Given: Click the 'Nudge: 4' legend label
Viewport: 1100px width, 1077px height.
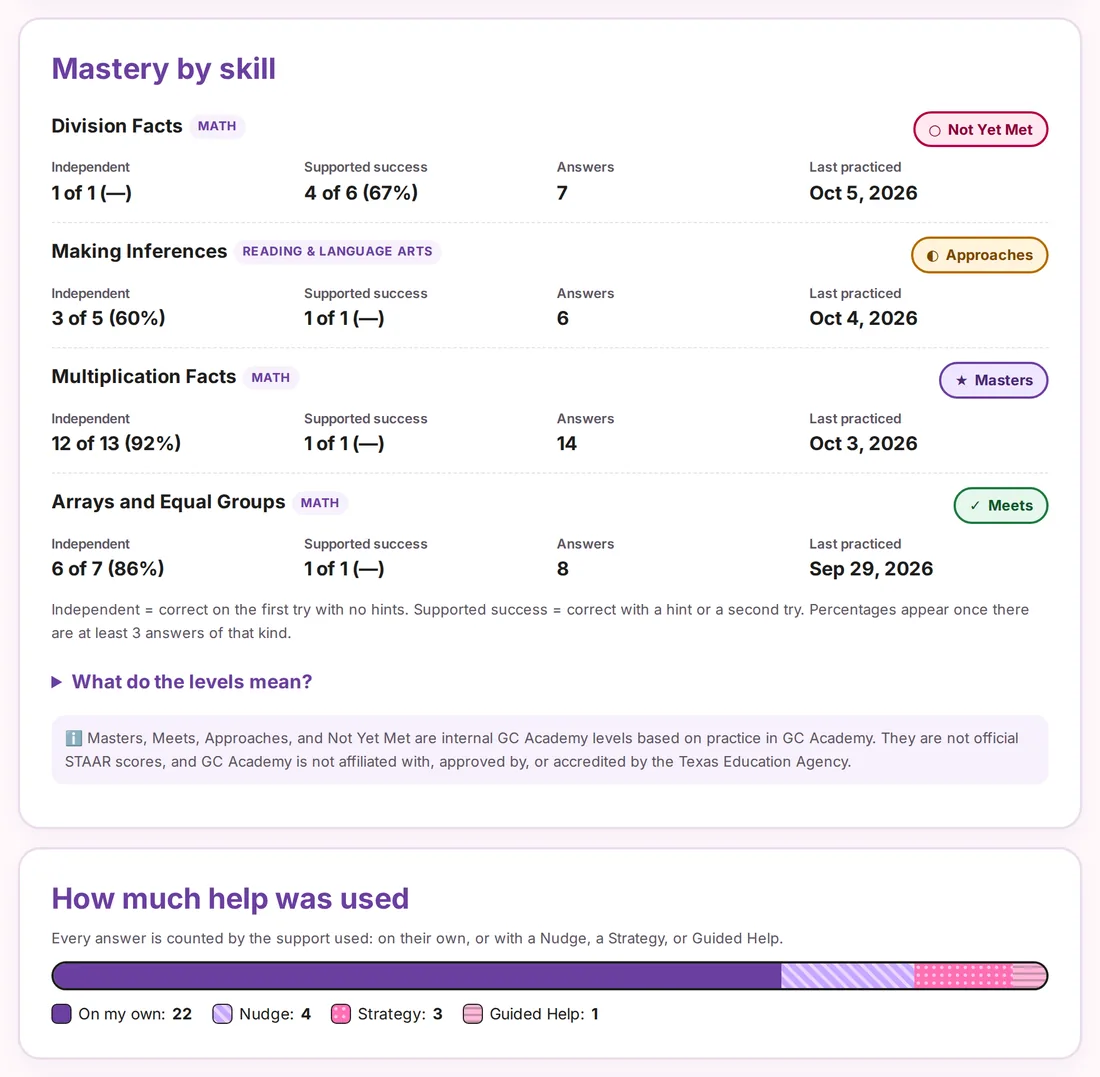Looking at the screenshot, I should click(x=274, y=1014).
